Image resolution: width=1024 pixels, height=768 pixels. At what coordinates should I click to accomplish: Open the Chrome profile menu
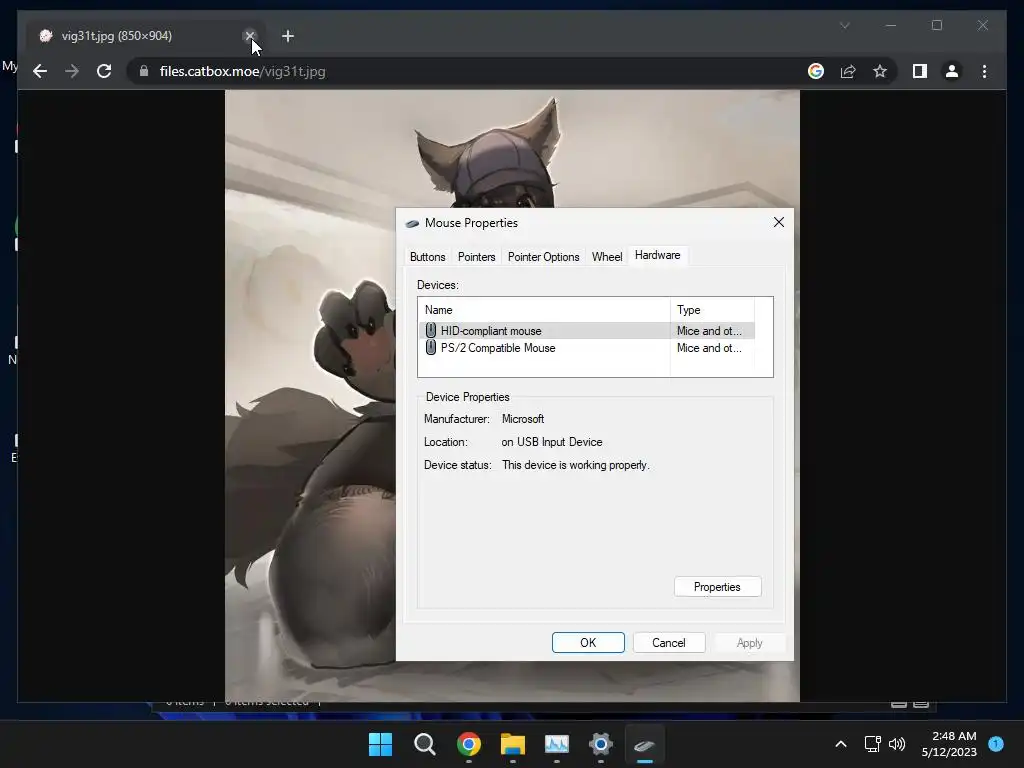pyautogui.click(x=952, y=71)
